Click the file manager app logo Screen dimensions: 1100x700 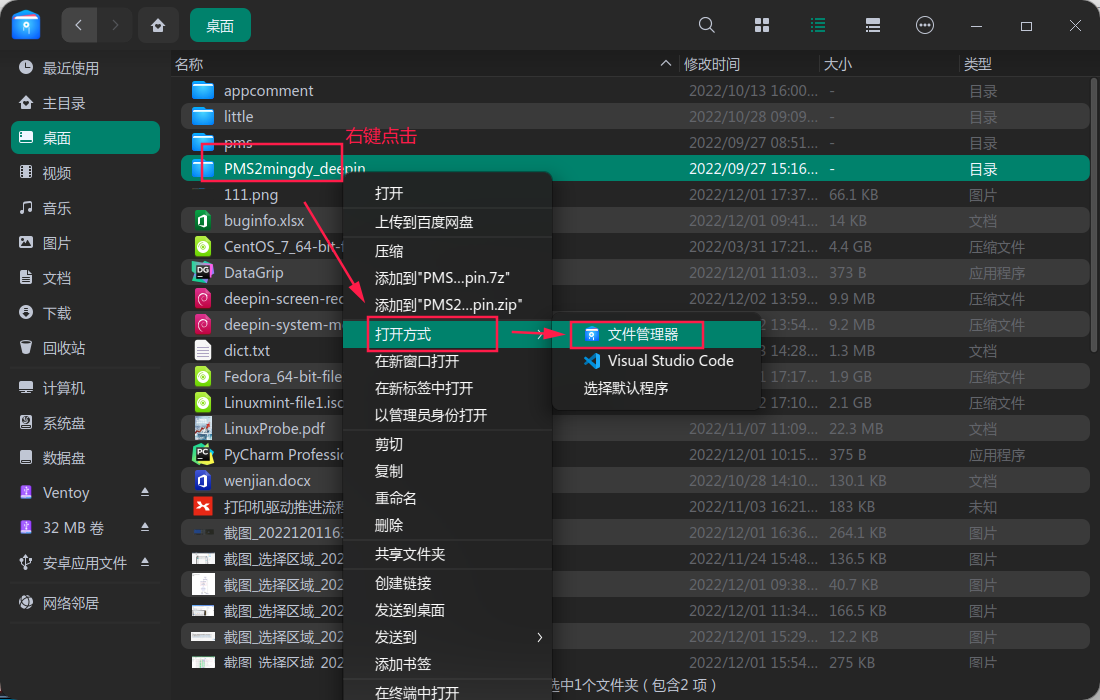click(26, 25)
